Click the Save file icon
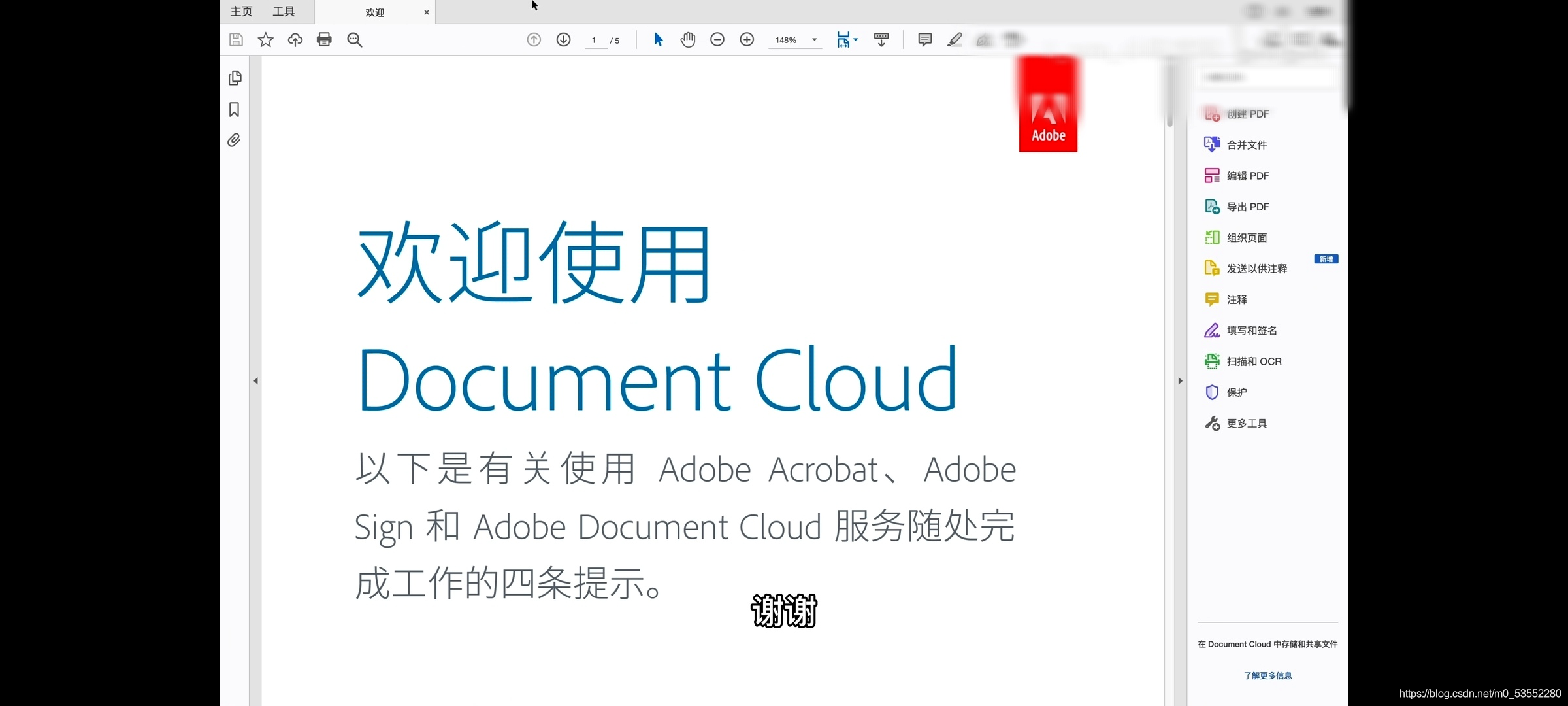Viewport: 1568px width, 706px height. 236,40
